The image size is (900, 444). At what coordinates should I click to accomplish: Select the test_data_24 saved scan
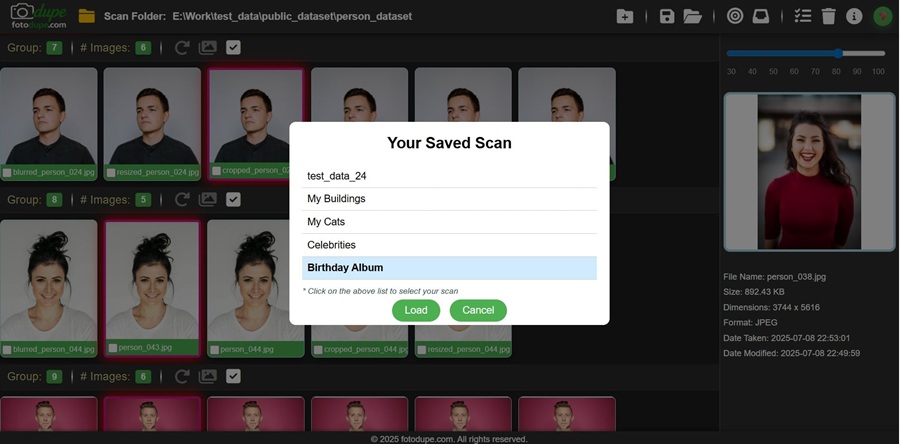[449, 176]
